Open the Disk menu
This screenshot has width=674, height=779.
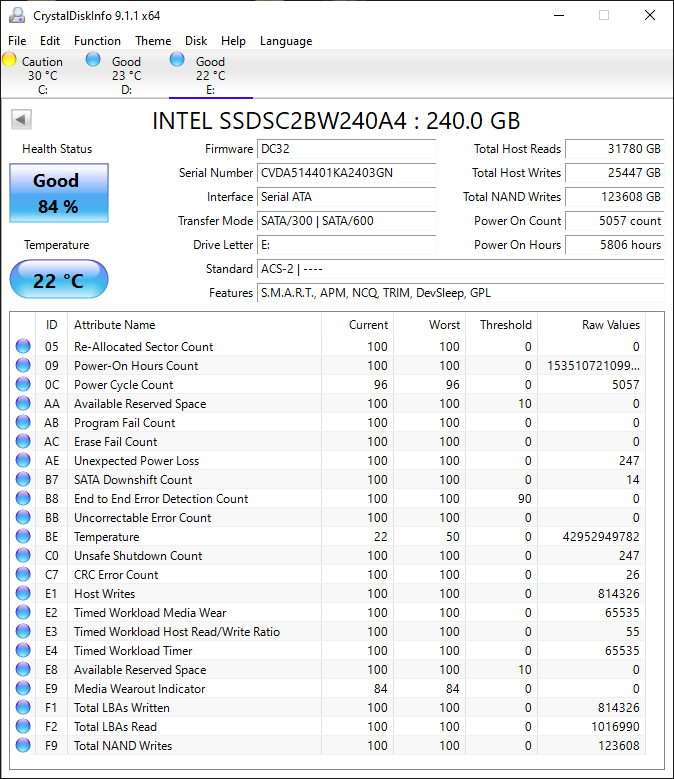[x=196, y=41]
